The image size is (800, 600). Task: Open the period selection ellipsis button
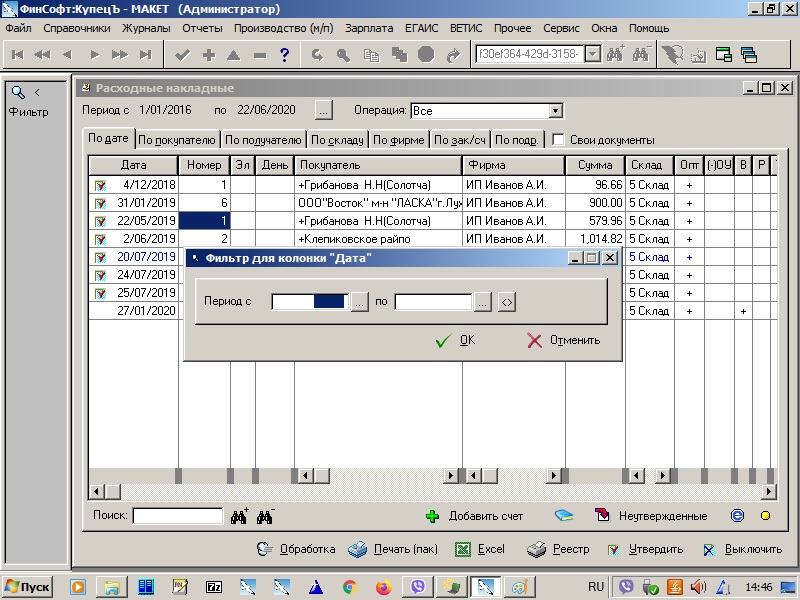(323, 110)
